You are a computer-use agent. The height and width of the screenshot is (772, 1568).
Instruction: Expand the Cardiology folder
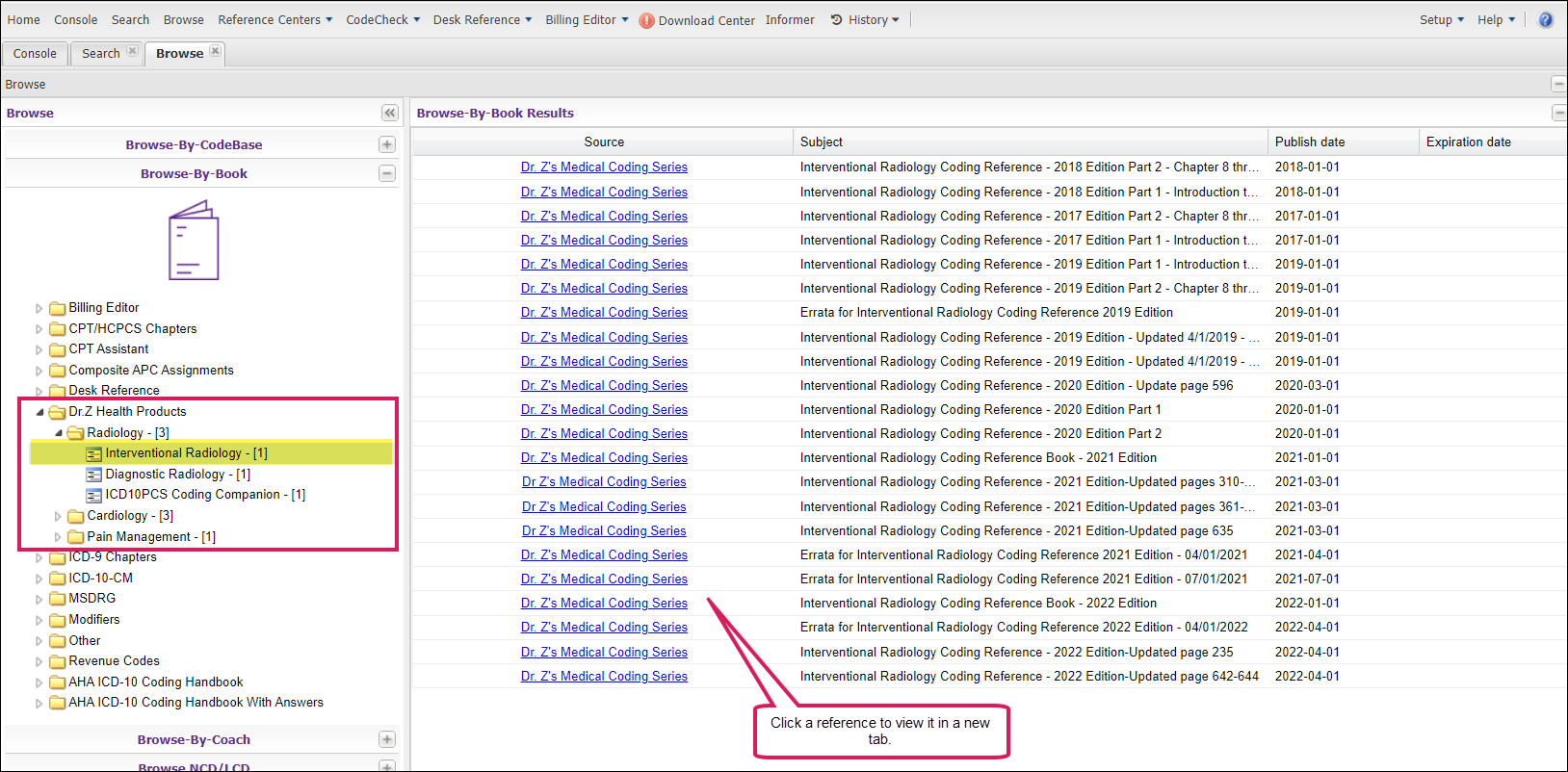(58, 516)
